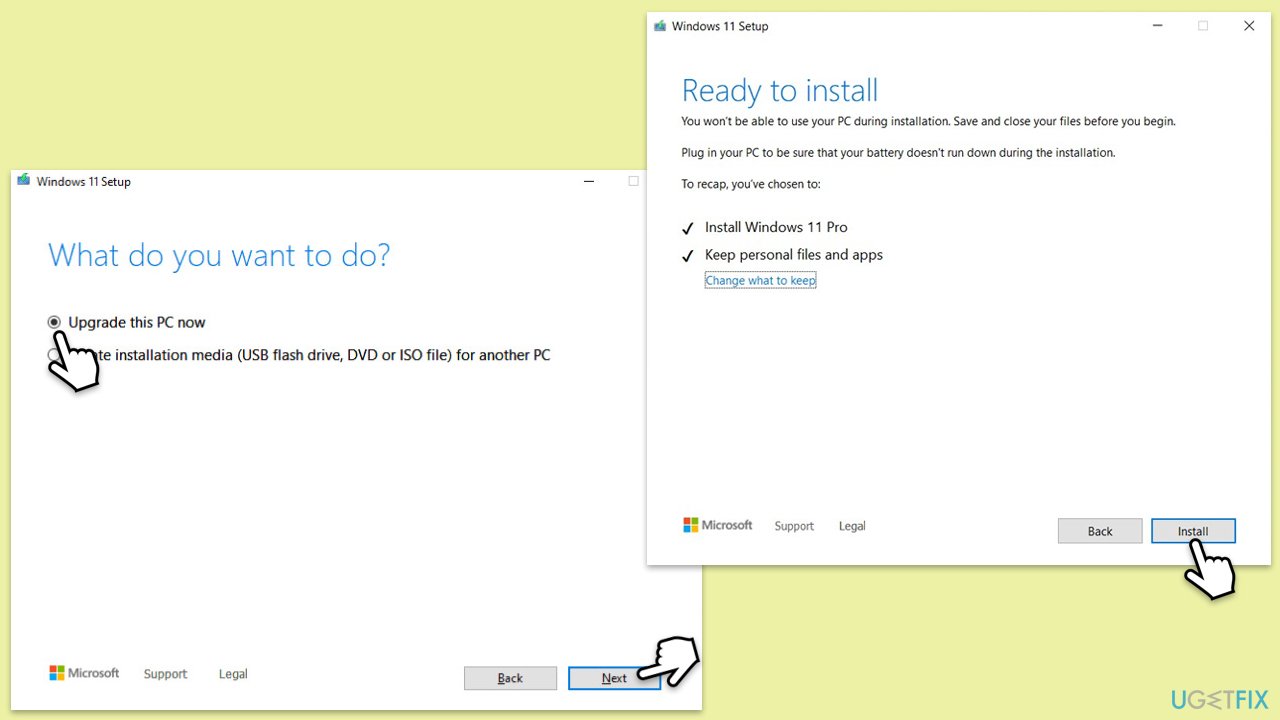Screen dimensions: 1280x720
Task: Open Legal link in the 'Ready to install' window
Action: tap(852, 526)
